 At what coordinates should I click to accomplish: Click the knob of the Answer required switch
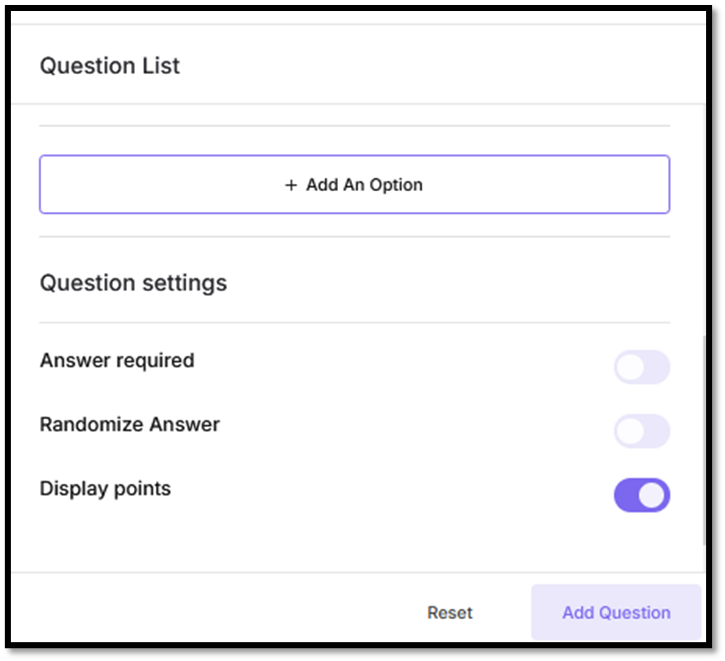[630, 367]
